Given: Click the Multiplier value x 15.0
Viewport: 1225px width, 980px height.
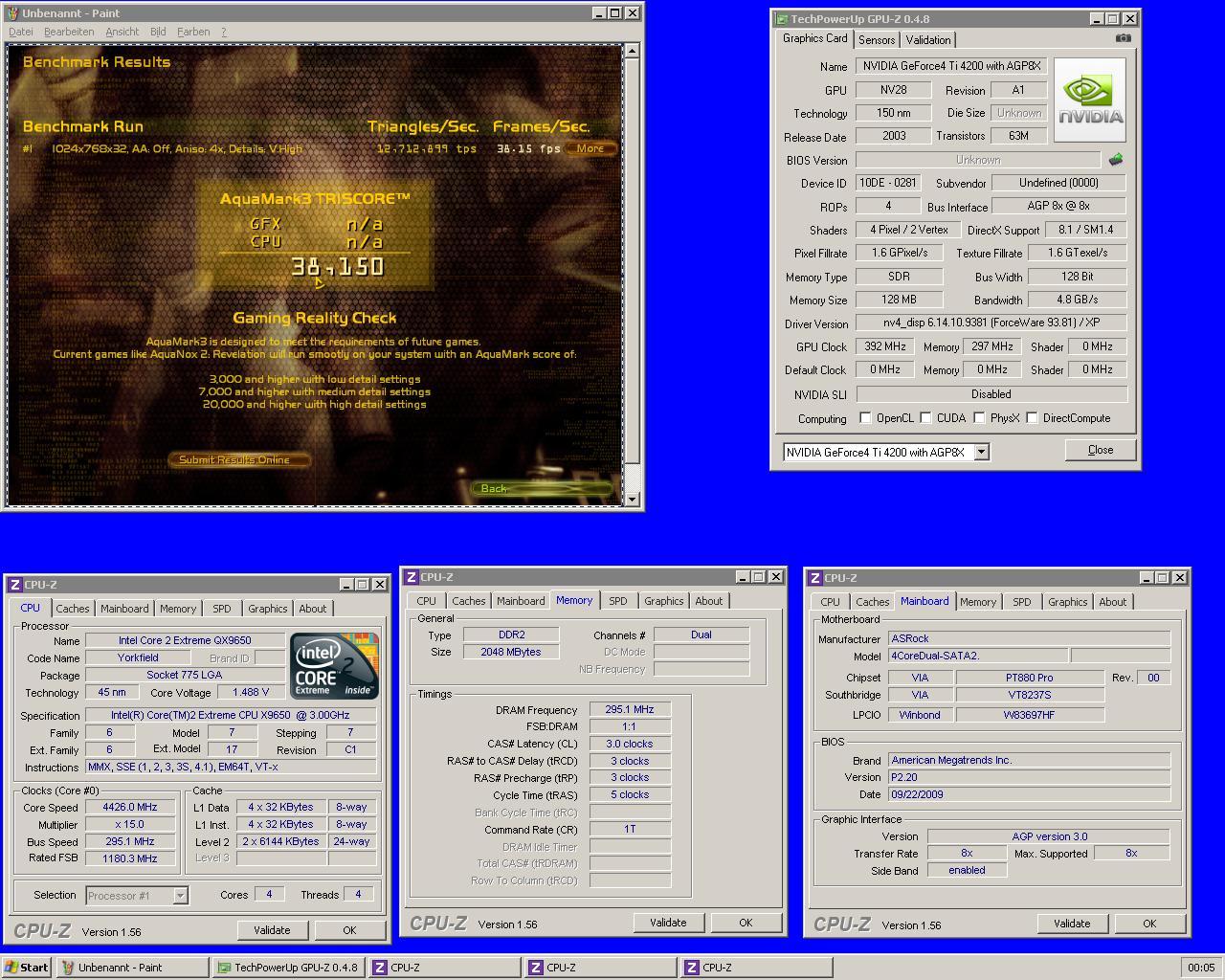Looking at the screenshot, I should click(130, 825).
